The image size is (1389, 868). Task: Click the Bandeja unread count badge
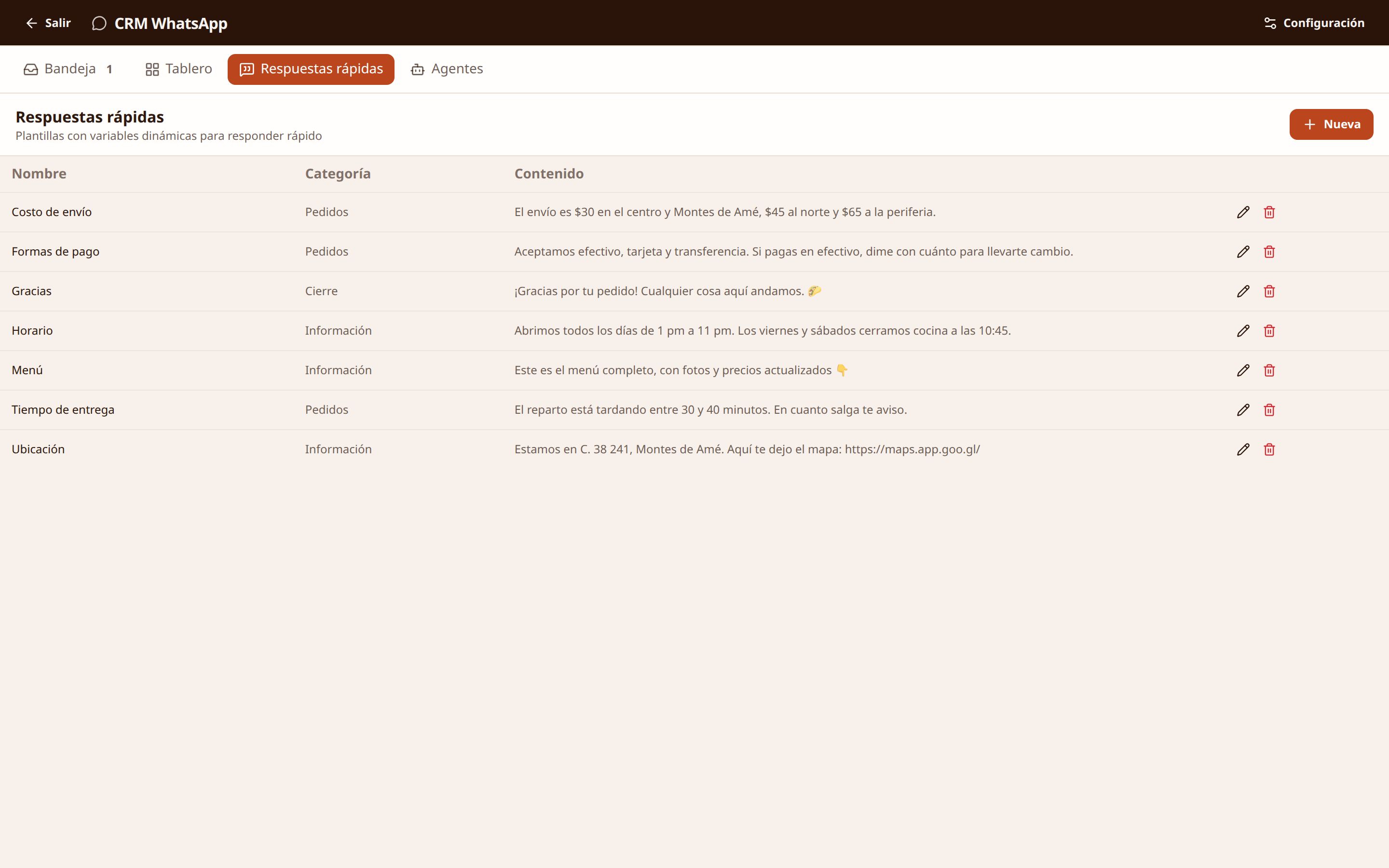coord(109,69)
